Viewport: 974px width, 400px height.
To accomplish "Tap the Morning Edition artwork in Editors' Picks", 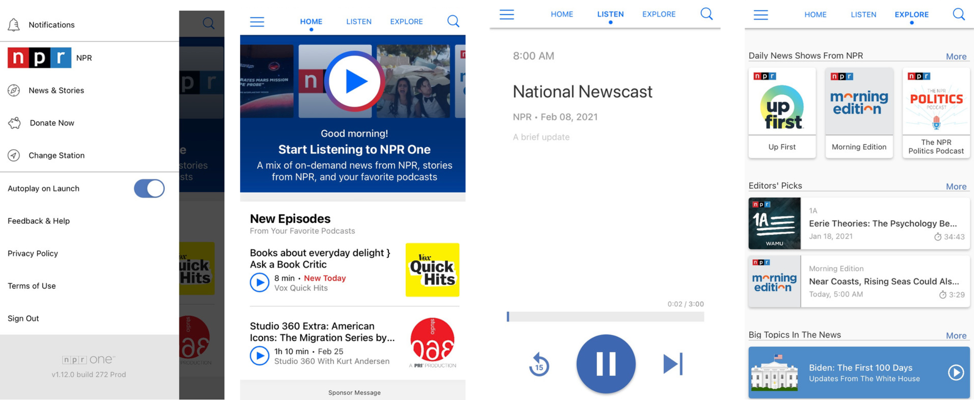I will [775, 281].
